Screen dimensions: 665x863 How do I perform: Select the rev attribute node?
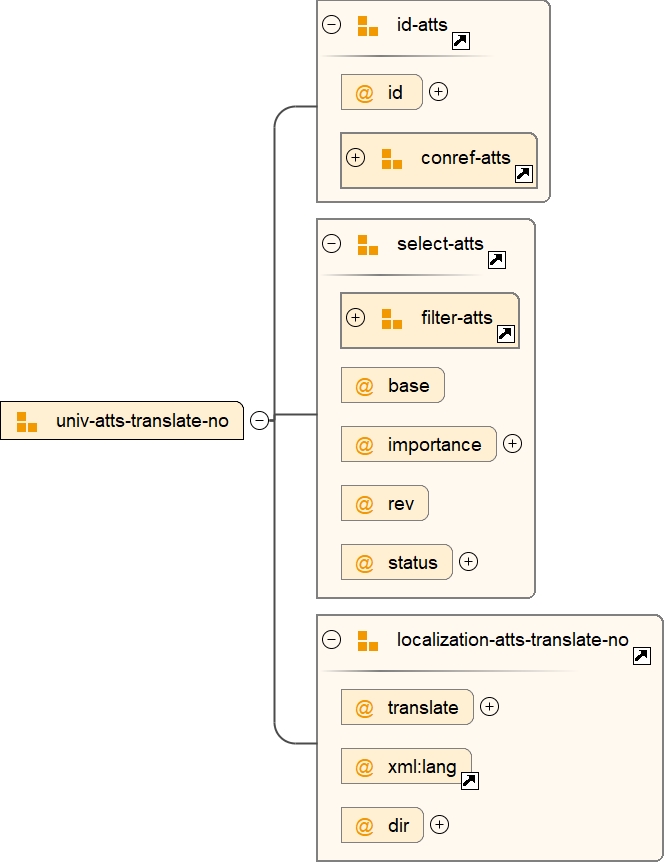click(385, 504)
